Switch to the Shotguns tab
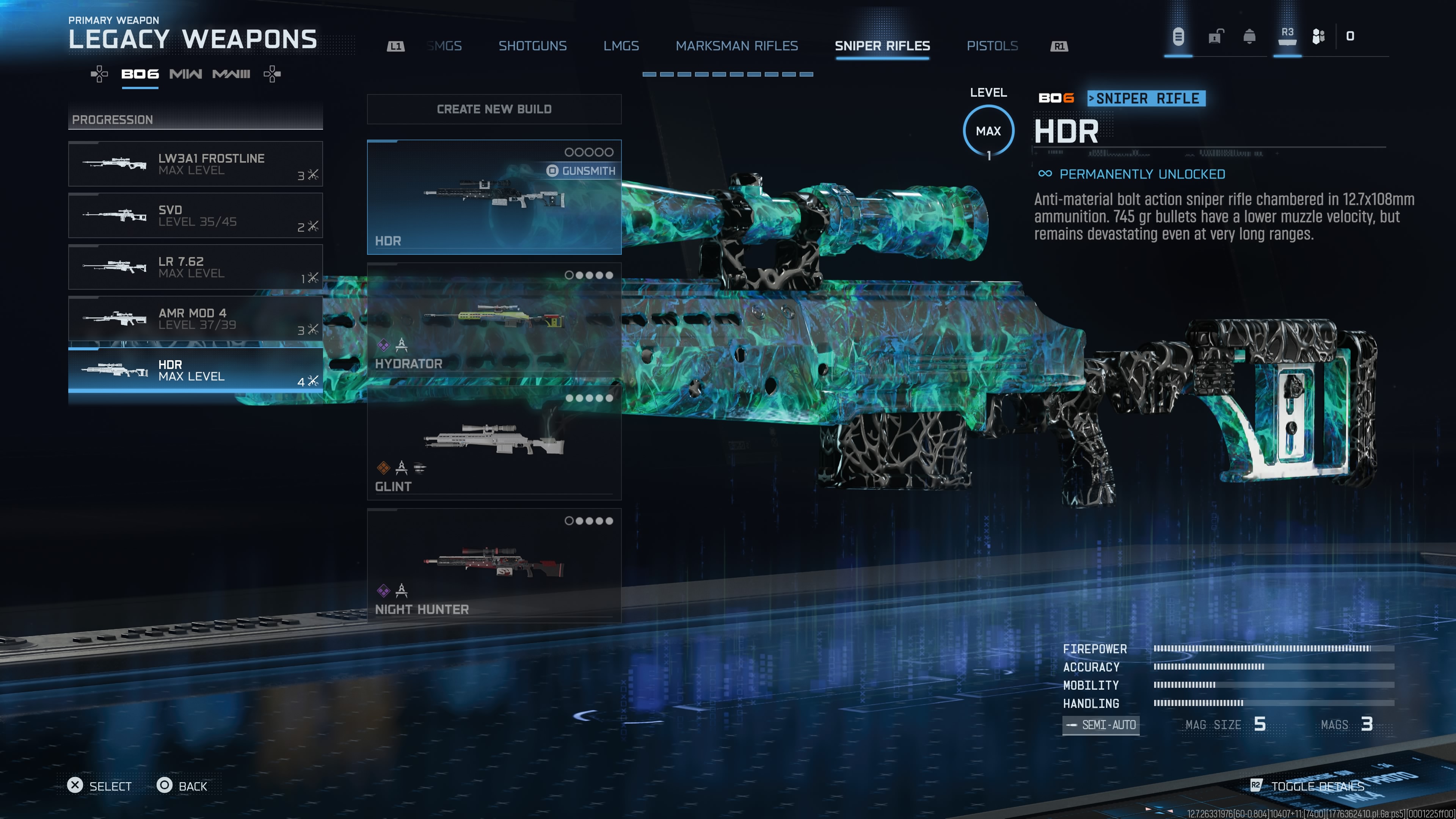This screenshot has height=819, width=1456. tap(532, 46)
